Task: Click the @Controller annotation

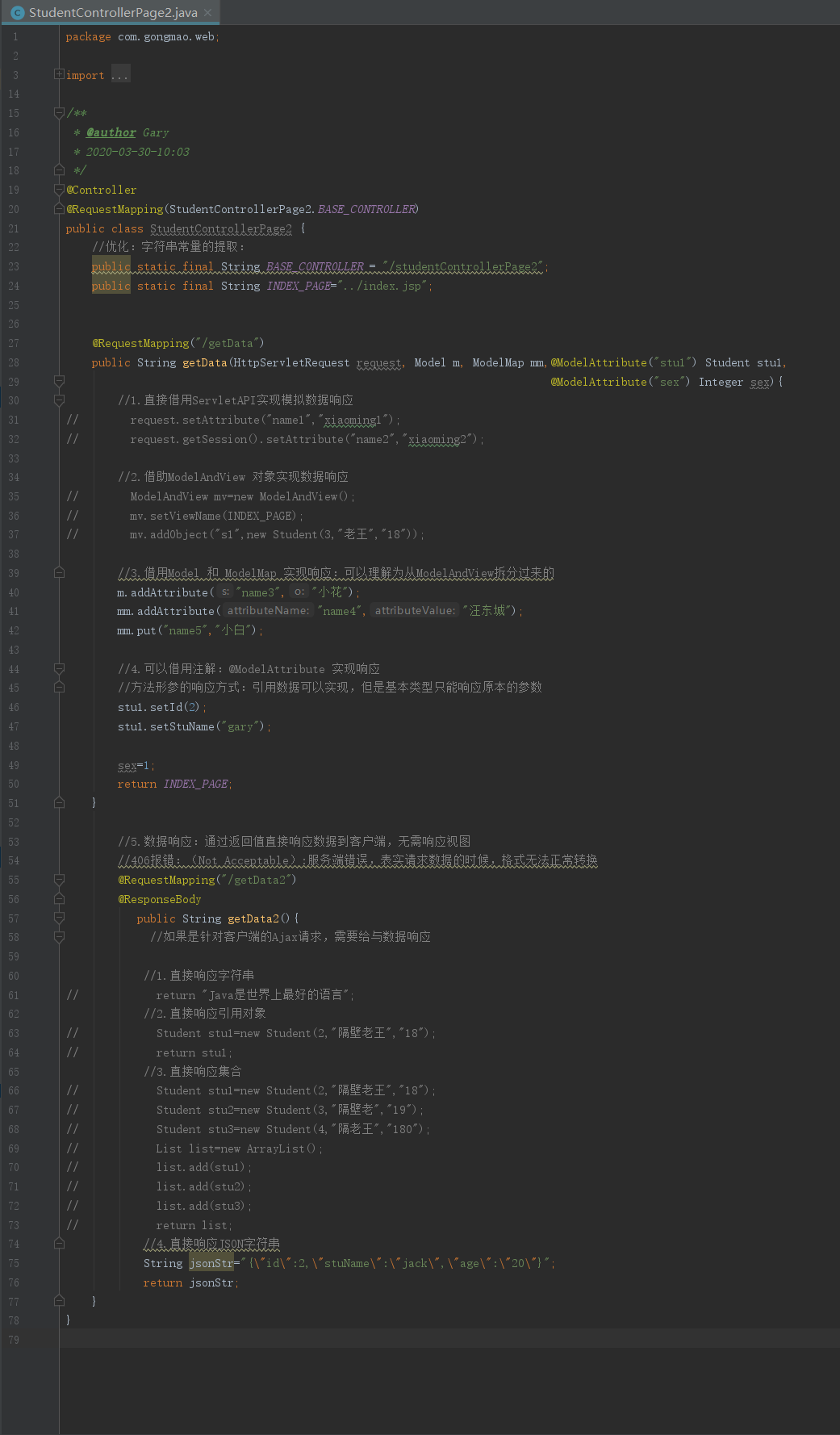Action: click(102, 190)
